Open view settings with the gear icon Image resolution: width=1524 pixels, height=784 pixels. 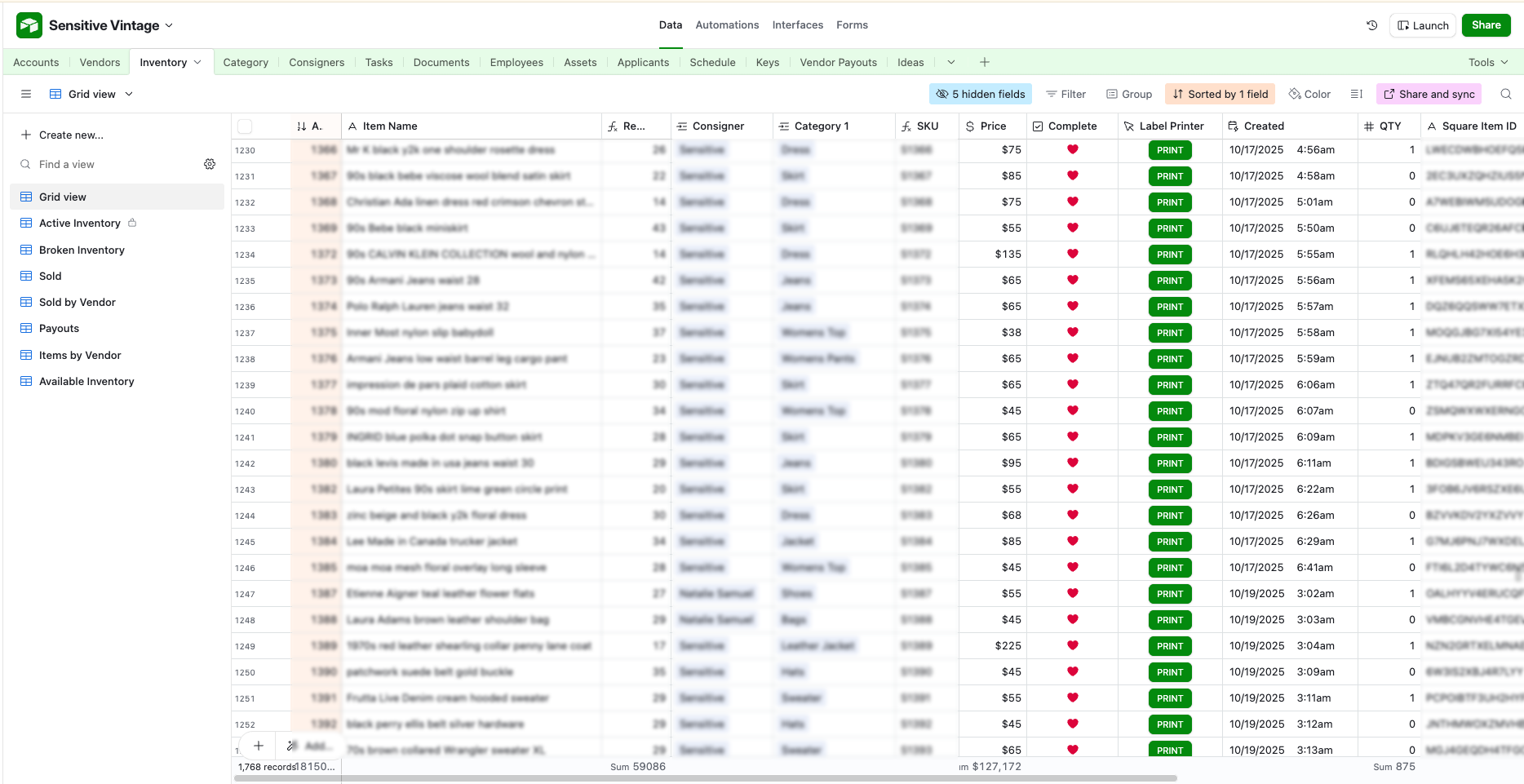[x=210, y=164]
